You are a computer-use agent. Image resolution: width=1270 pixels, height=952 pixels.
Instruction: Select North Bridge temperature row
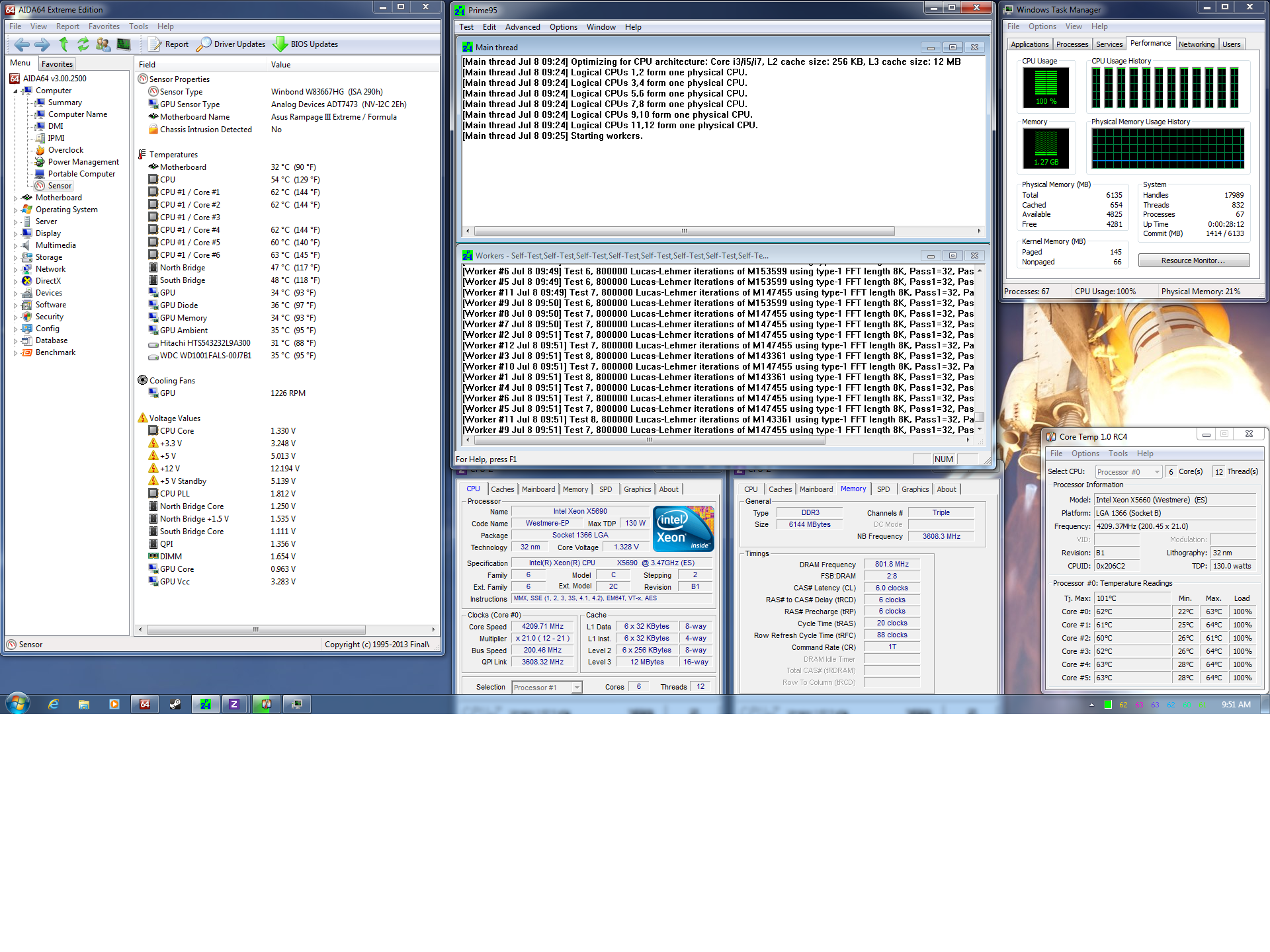coord(288,268)
